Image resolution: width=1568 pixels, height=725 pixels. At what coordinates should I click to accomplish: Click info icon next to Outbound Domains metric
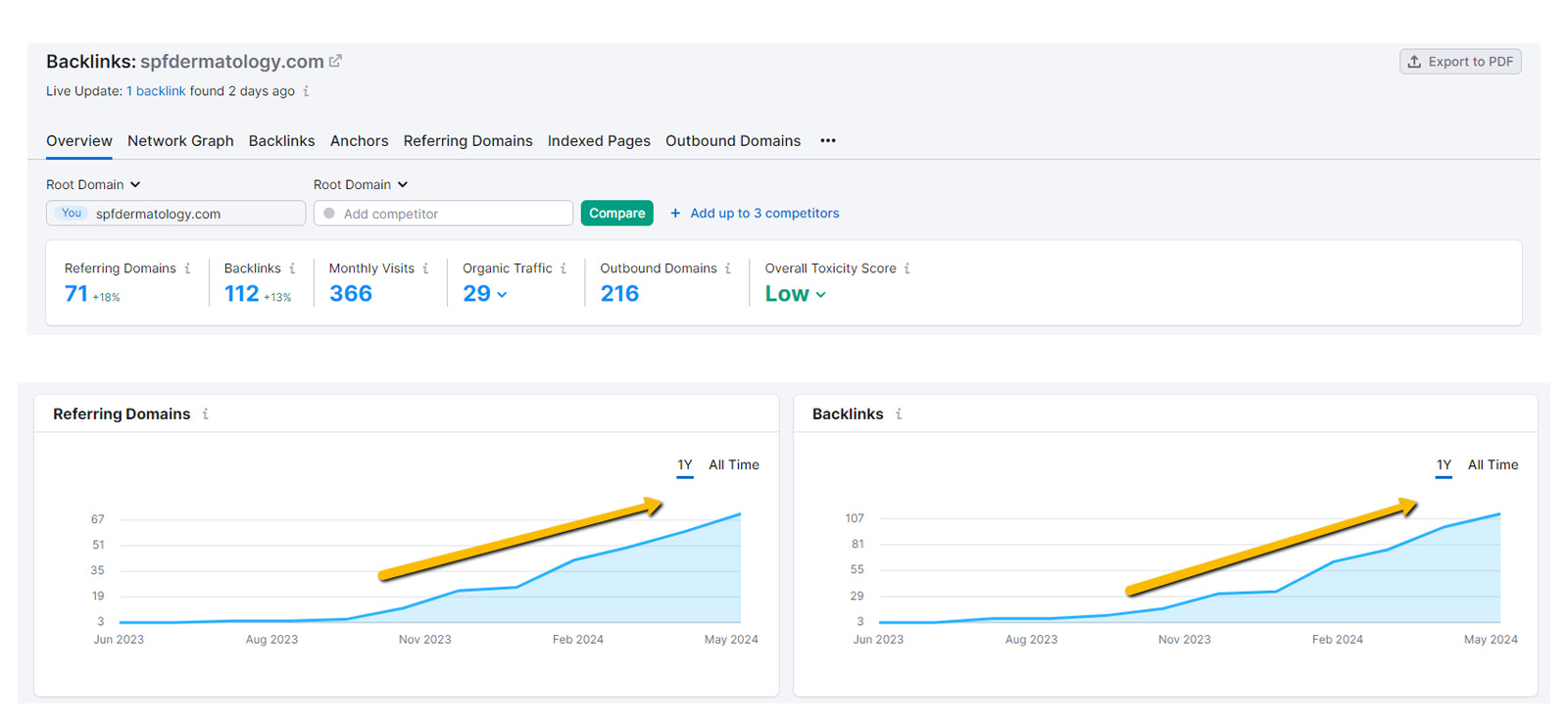click(728, 268)
